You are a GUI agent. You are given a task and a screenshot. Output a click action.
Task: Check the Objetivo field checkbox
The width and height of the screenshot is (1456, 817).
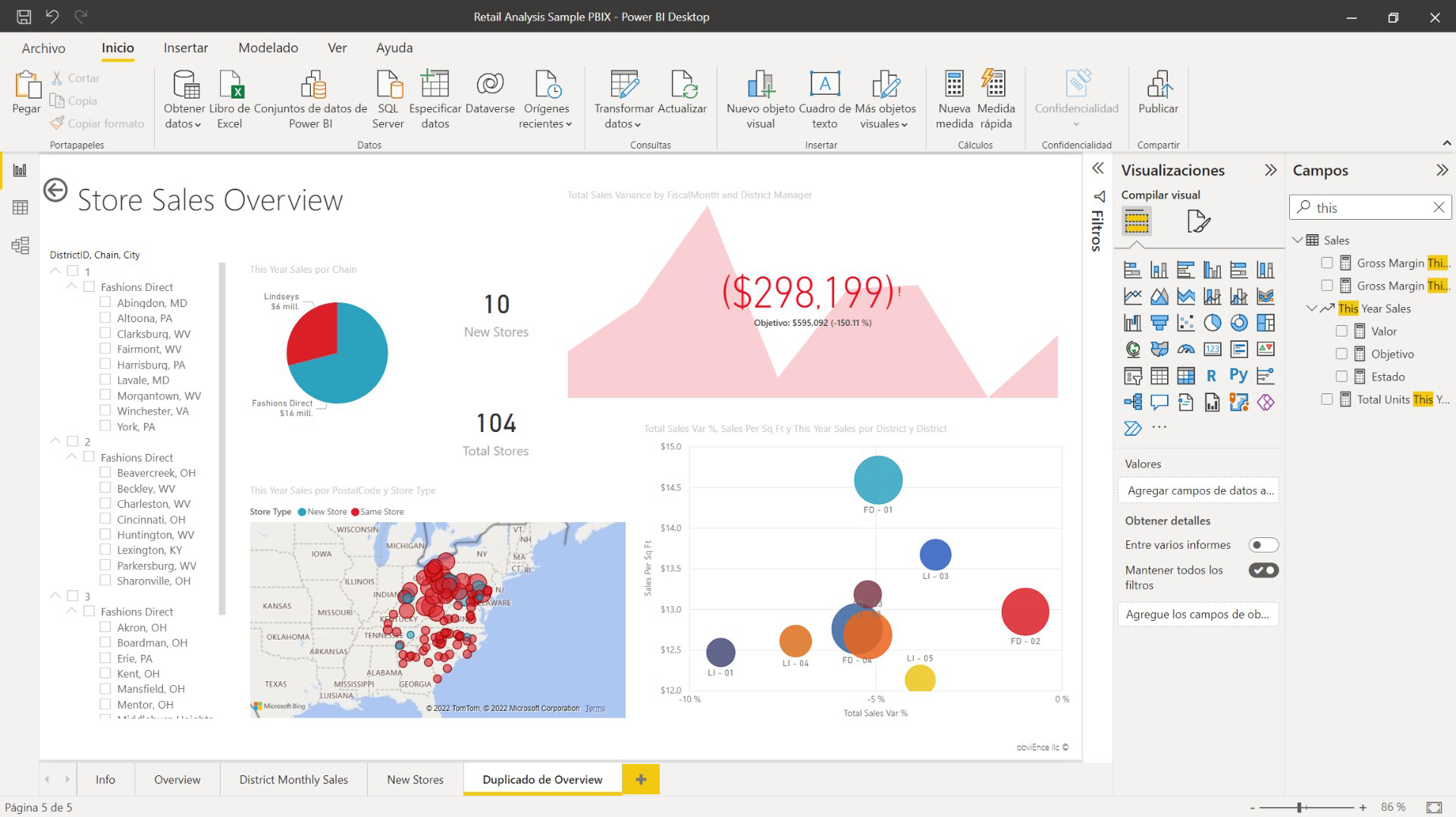1341,354
